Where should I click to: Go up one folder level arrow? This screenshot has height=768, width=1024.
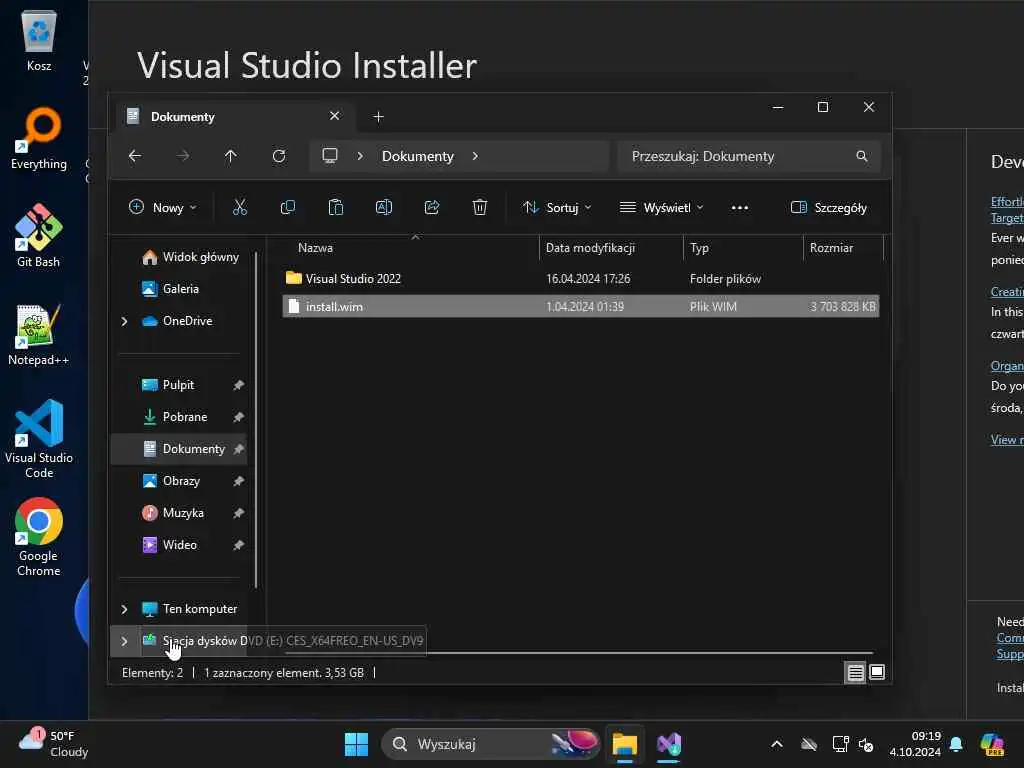231,156
